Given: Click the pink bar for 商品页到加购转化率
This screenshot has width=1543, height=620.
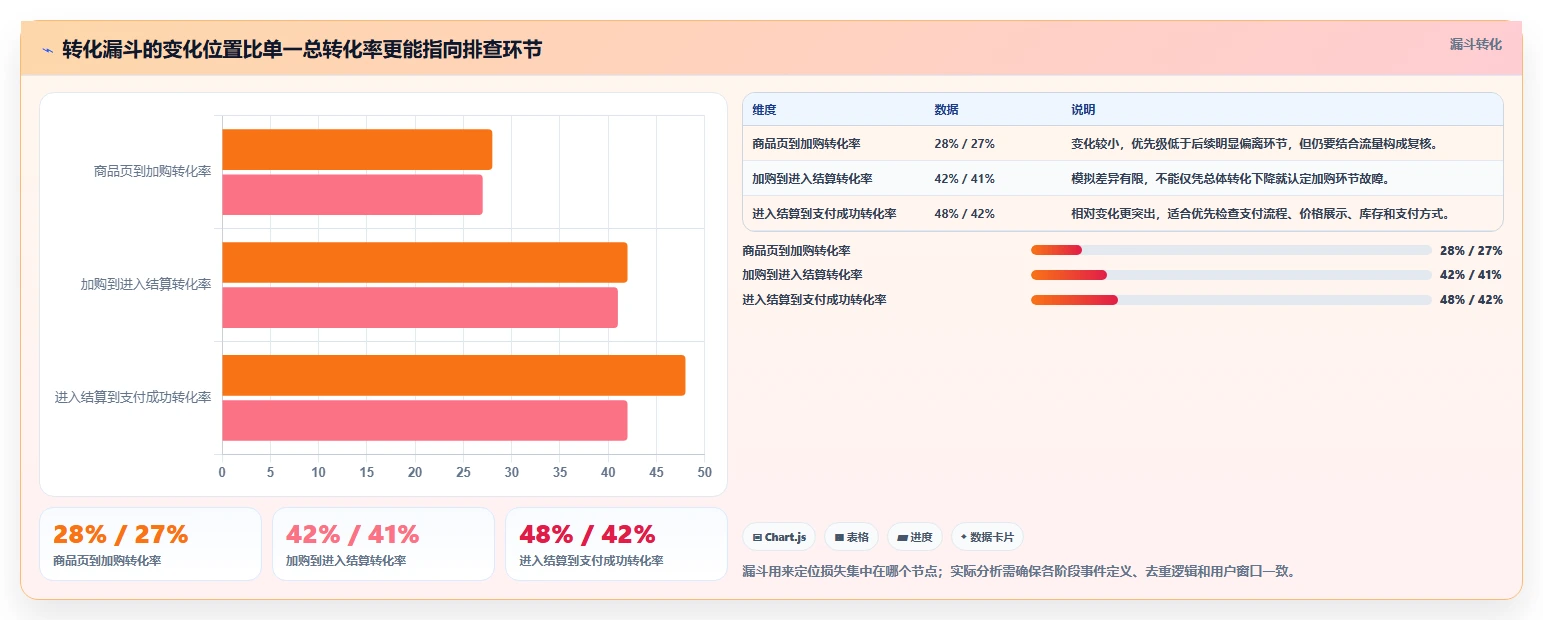Looking at the screenshot, I should point(352,195).
